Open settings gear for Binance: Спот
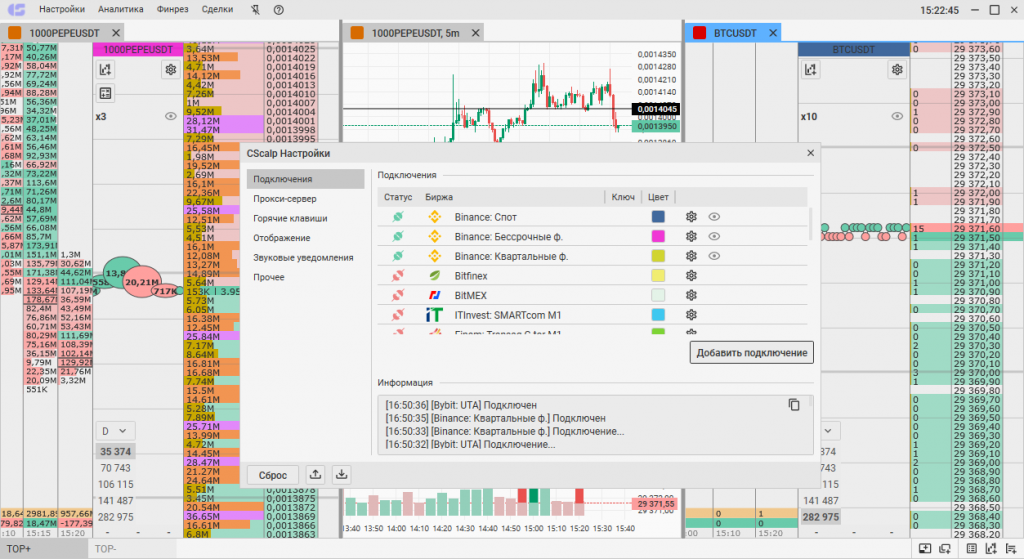 coord(691,217)
